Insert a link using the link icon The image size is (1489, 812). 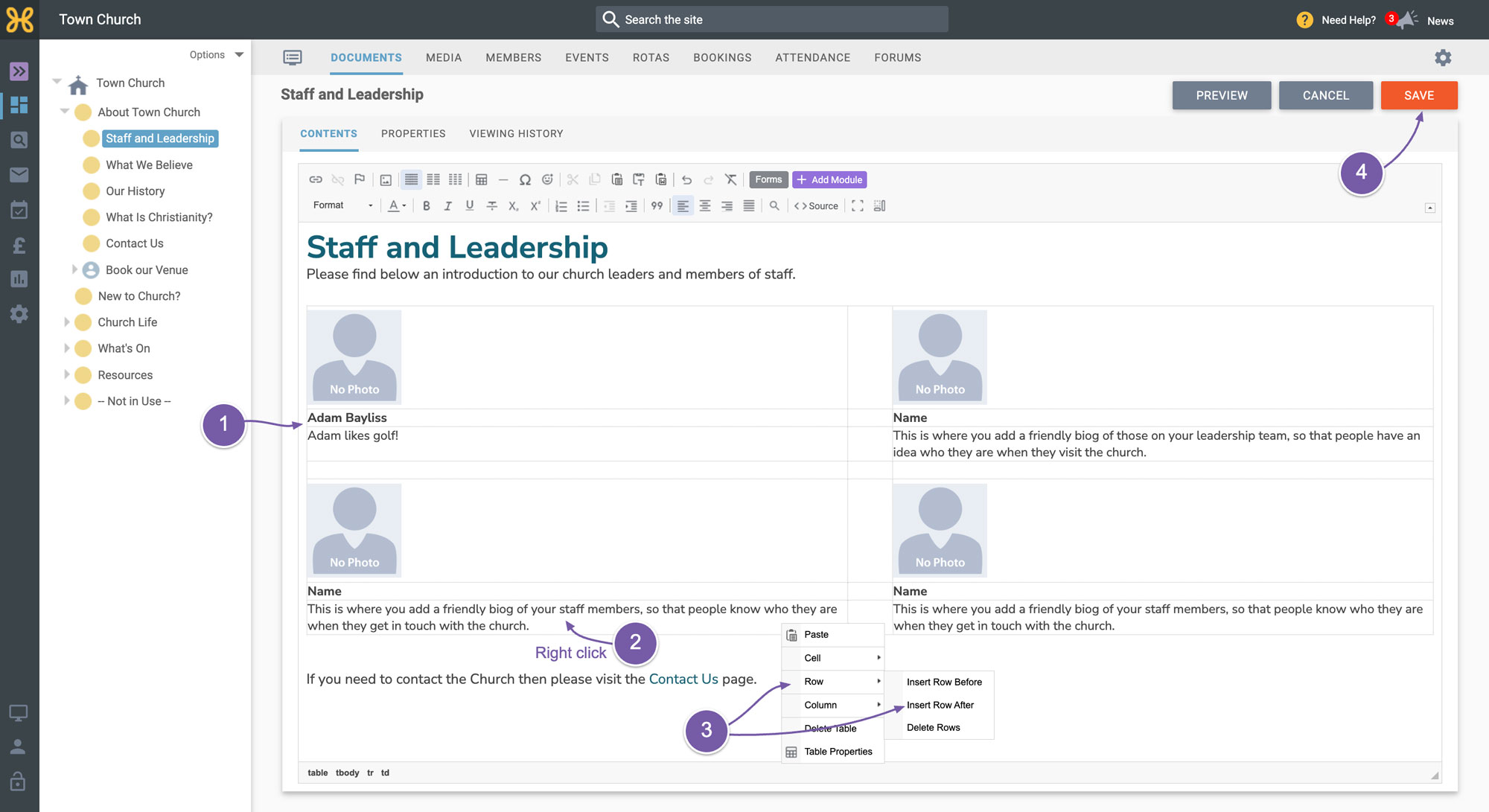point(316,179)
